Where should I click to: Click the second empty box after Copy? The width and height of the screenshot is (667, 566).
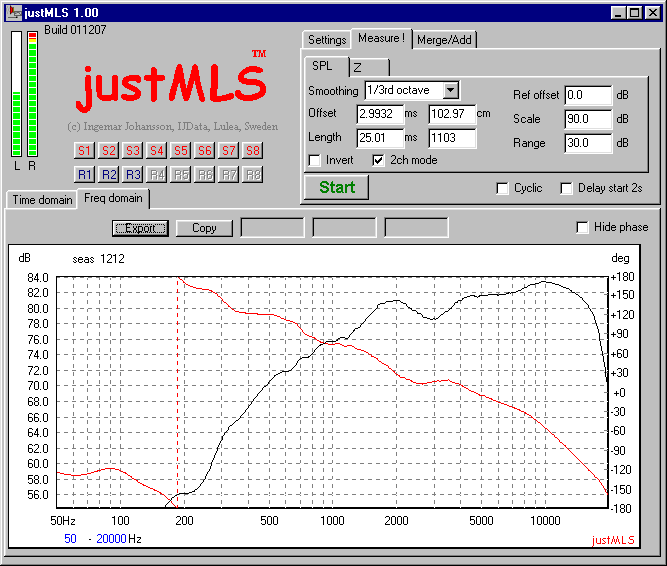[x=345, y=228]
